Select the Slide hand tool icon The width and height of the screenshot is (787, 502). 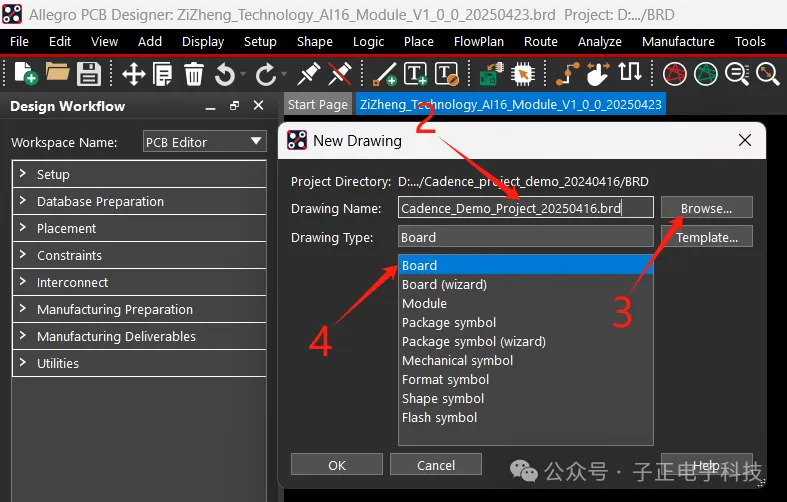point(598,74)
